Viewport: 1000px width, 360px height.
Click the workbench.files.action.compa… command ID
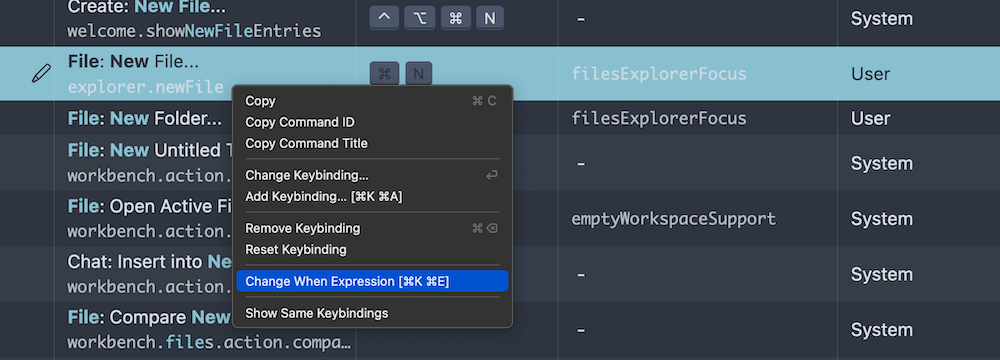coord(209,342)
